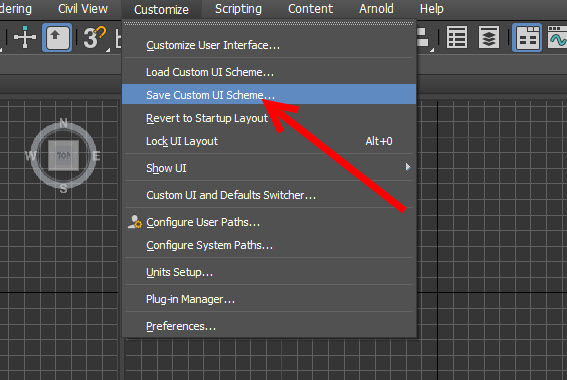Open the Align tool flyout icon
Image resolution: width=567 pixels, height=380 pixels.
click(x=424, y=37)
